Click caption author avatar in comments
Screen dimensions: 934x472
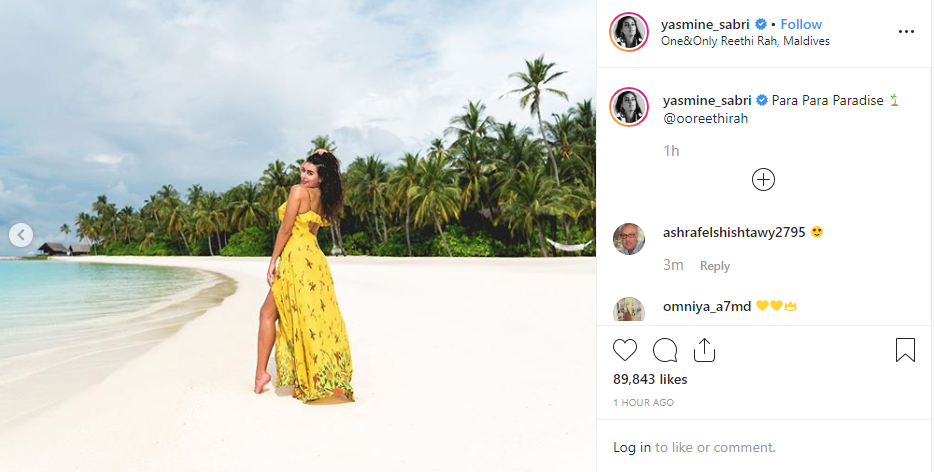(x=628, y=107)
